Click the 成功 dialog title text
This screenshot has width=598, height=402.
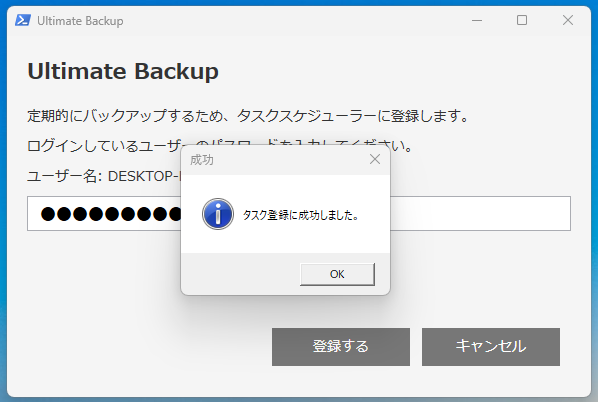202,160
